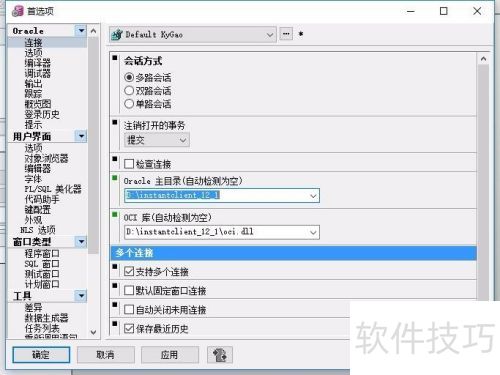Screen dimensions: 500x375
Task: Open SQL 窗口 preferences page
Action: [x=42, y=264]
